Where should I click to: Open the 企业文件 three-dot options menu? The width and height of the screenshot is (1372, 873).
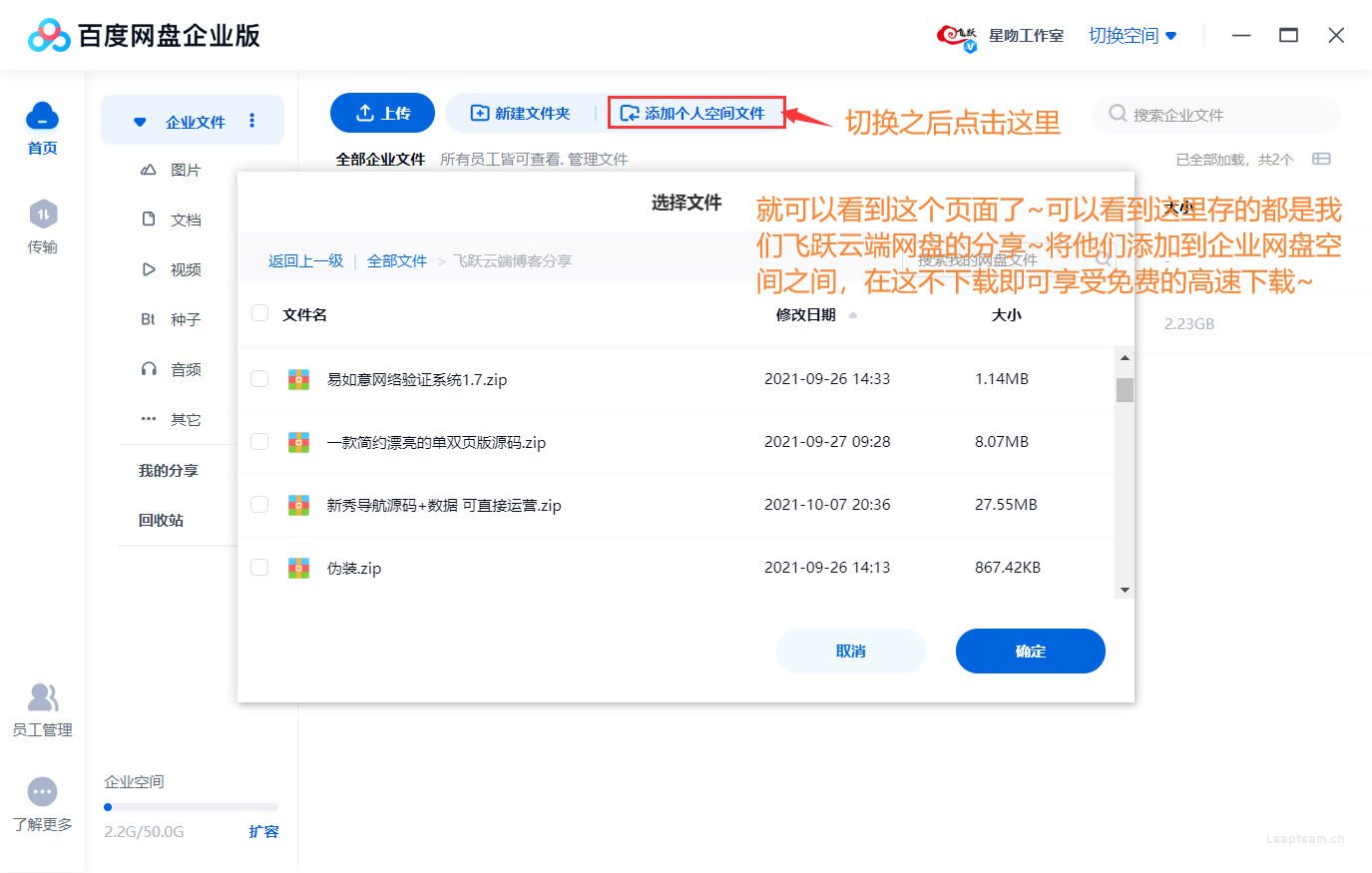pyautogui.click(x=251, y=121)
